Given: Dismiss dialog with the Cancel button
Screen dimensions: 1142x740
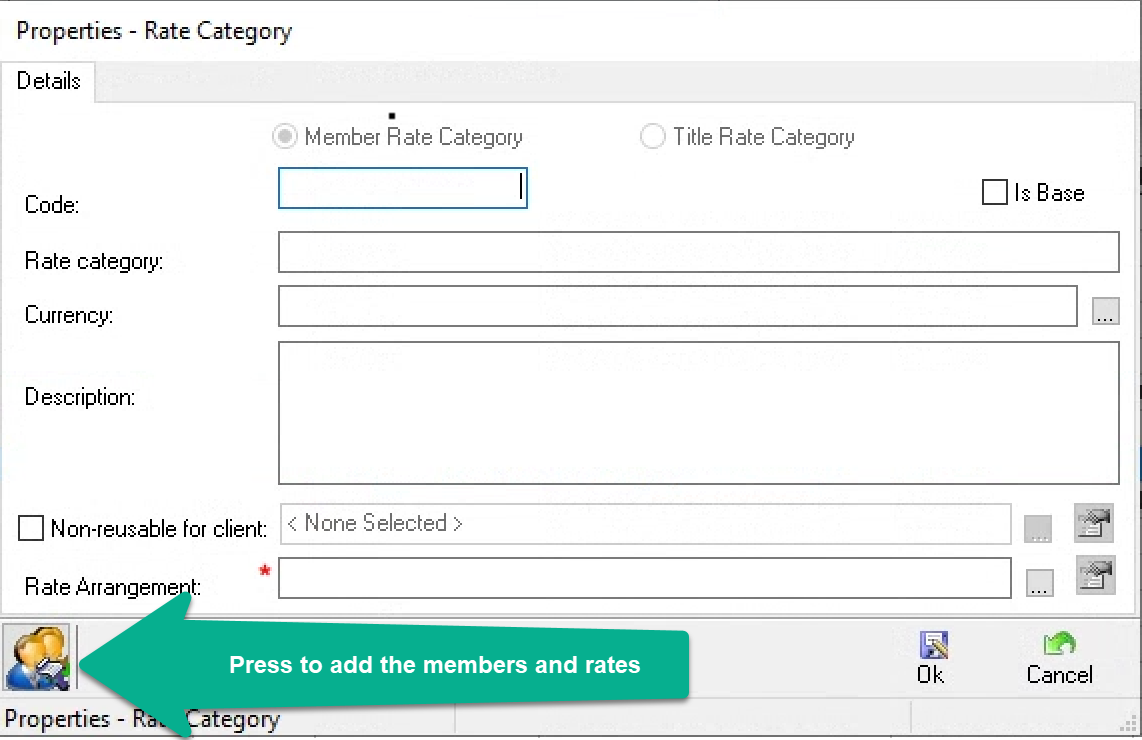Looking at the screenshot, I should click(x=1060, y=659).
